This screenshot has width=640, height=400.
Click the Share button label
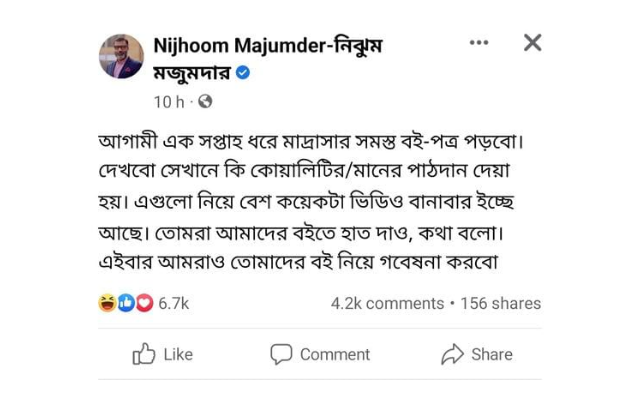click(492, 354)
